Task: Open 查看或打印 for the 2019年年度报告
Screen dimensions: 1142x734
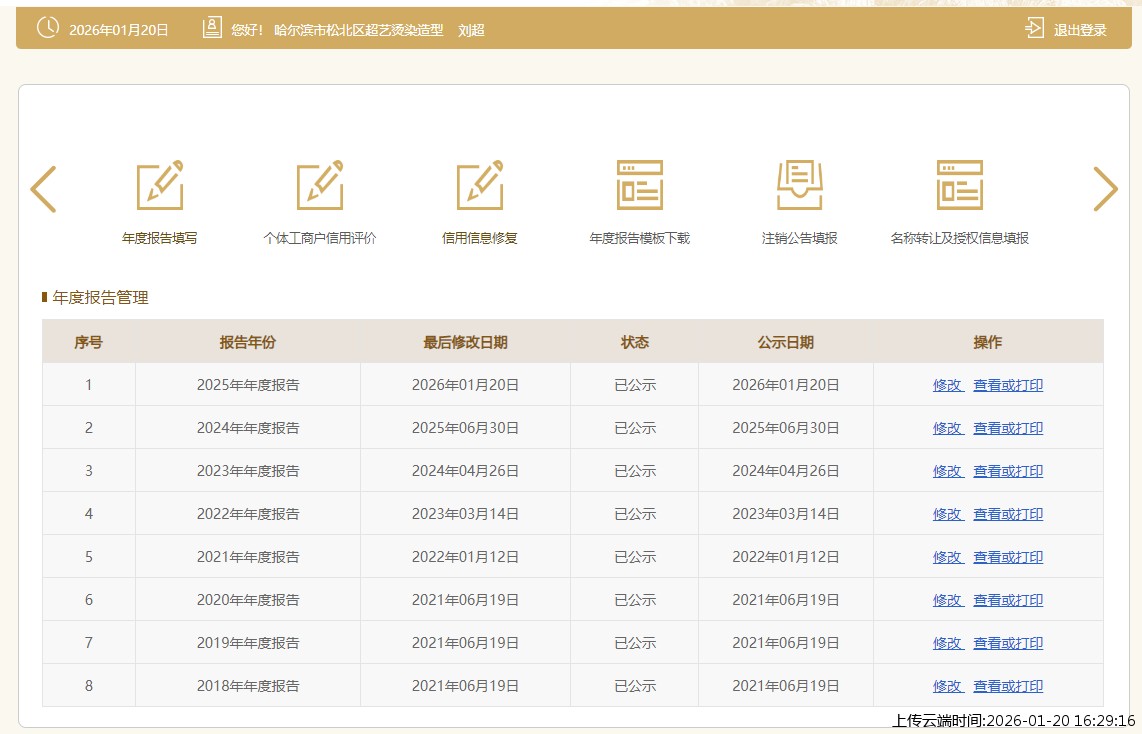Action: [1008, 643]
